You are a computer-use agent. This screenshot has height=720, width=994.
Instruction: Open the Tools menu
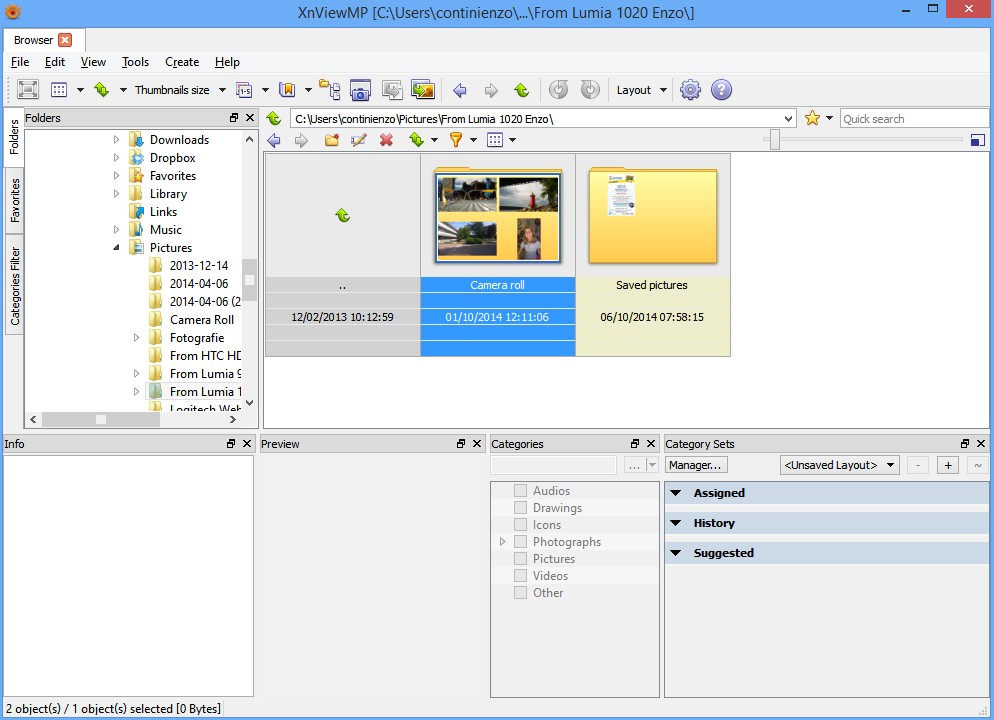(x=135, y=62)
